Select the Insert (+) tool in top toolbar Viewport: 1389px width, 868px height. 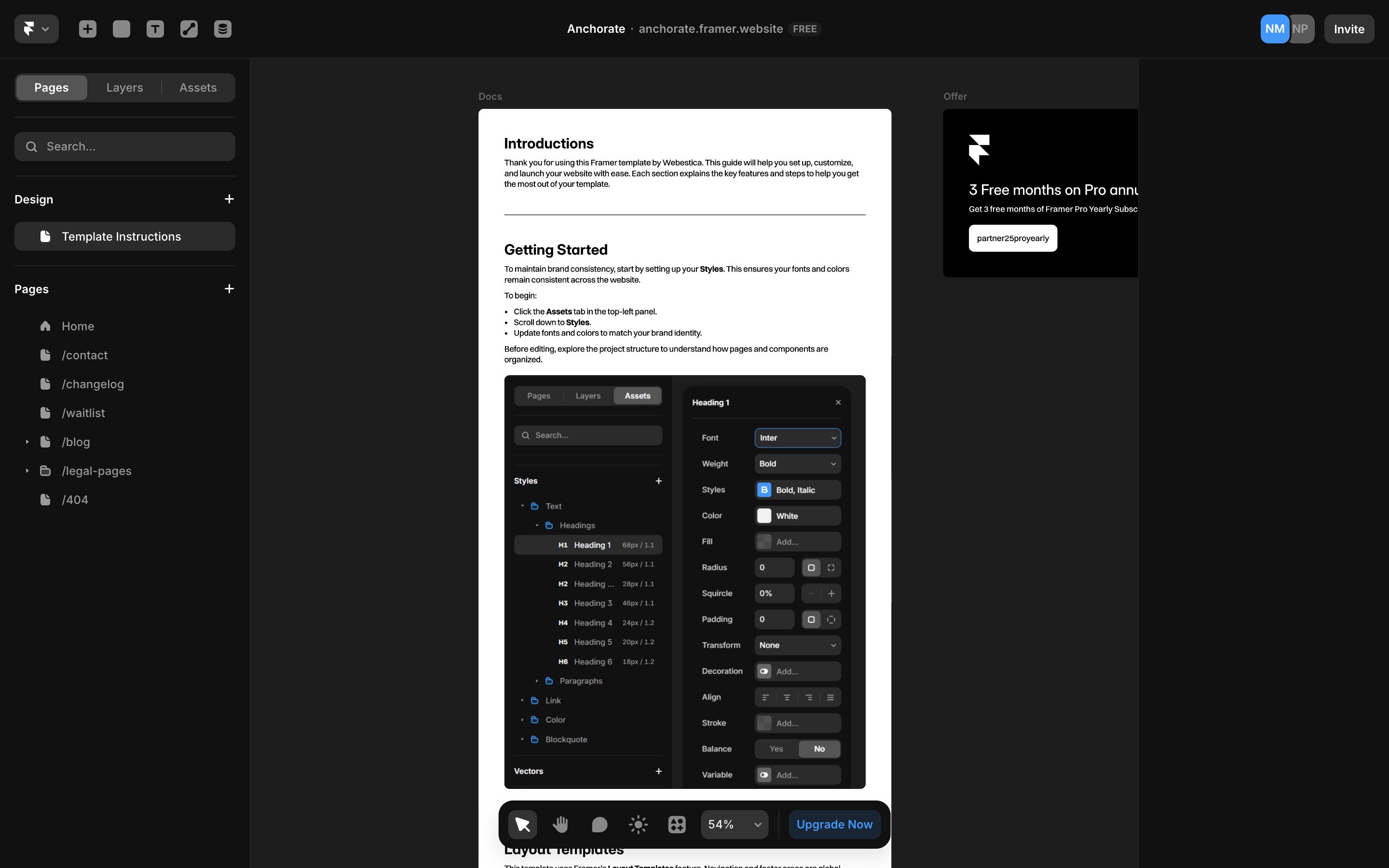[87, 29]
